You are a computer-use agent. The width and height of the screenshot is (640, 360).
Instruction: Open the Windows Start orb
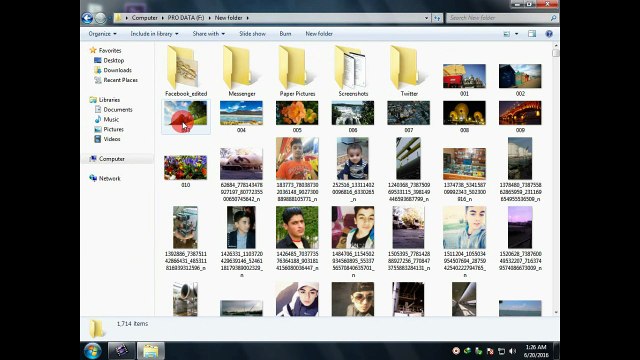93,351
